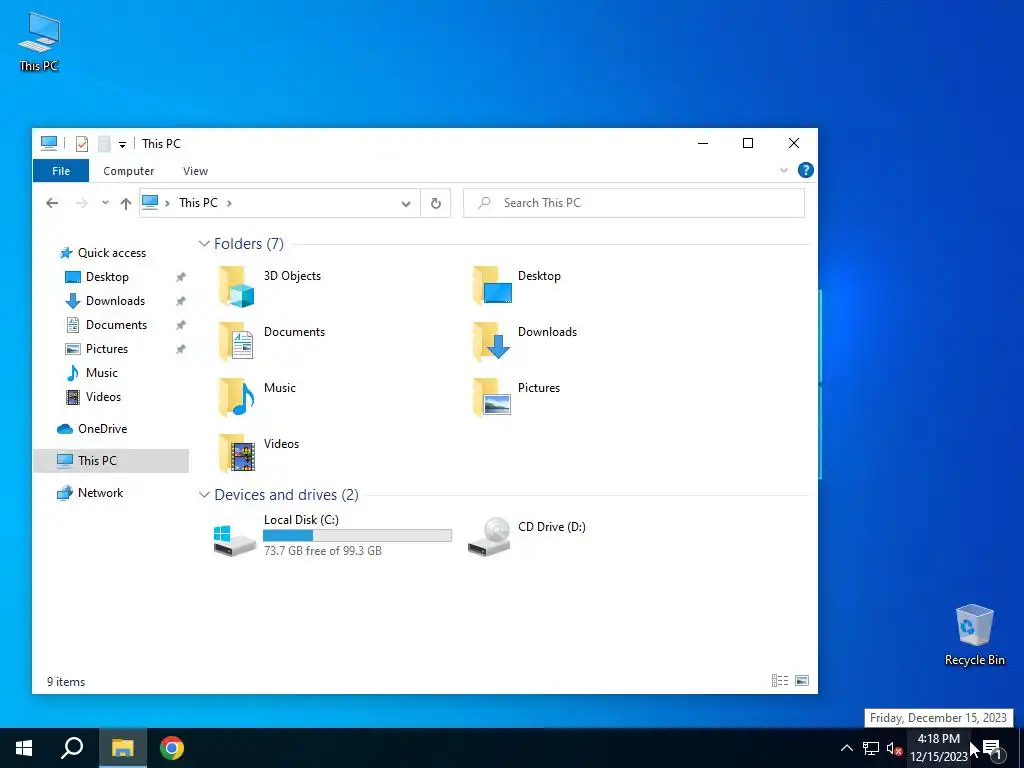Click '73.7 GB free of 99.3 GB' text
Screen dimensions: 1024x768
click(x=323, y=551)
